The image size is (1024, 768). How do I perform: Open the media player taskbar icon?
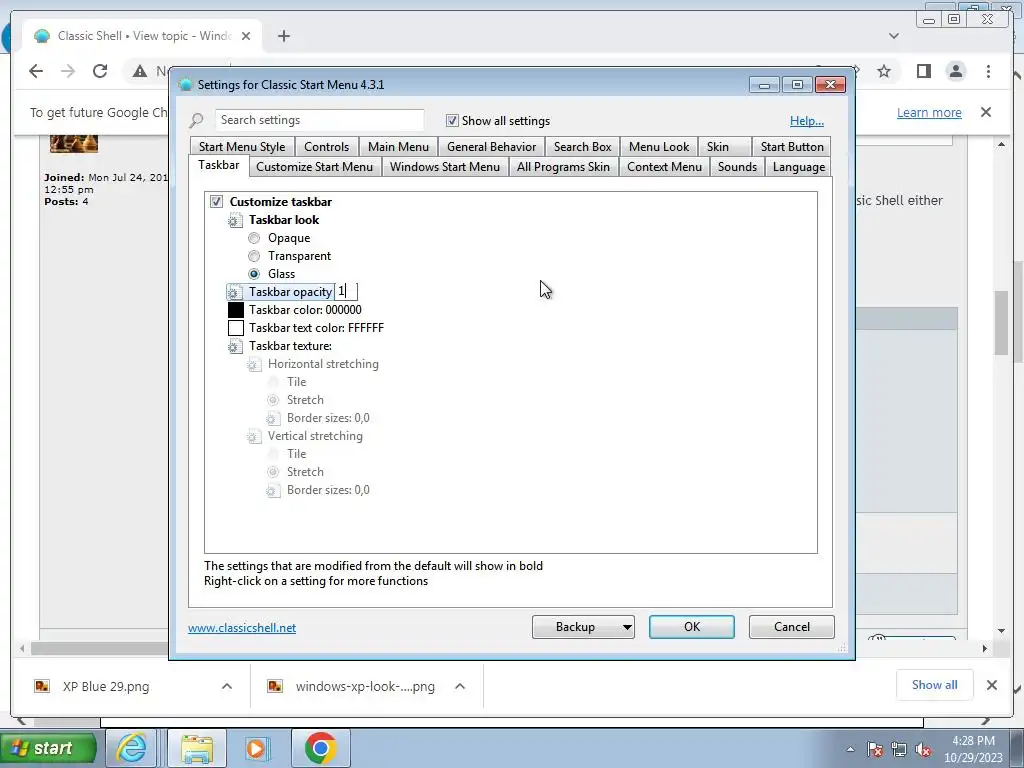pos(255,748)
